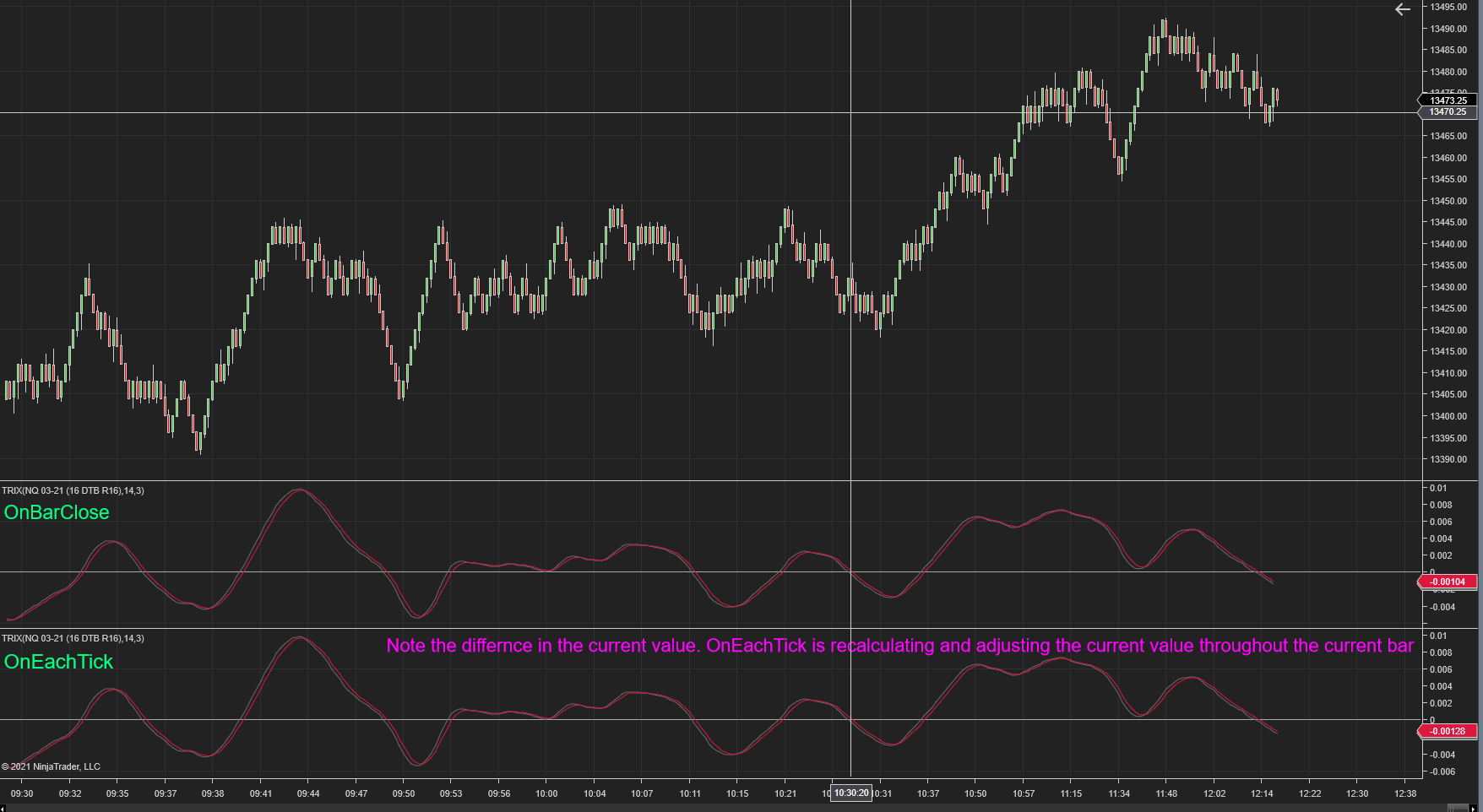Click the 0.004 label in OnEachTick panel
The width and height of the screenshot is (1483, 812).
[x=1441, y=686]
